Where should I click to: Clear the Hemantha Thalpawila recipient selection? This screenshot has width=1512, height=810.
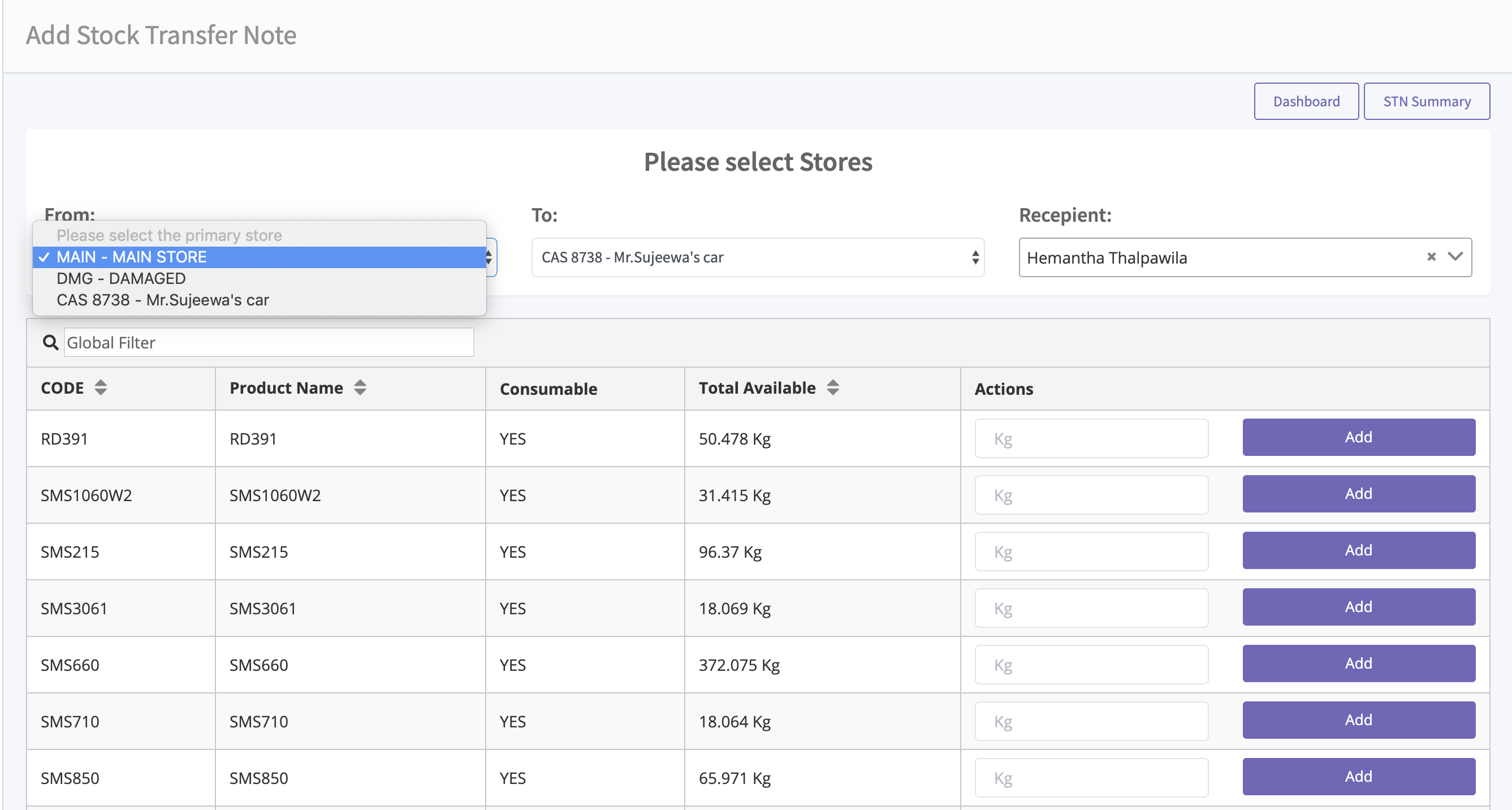coord(1431,257)
